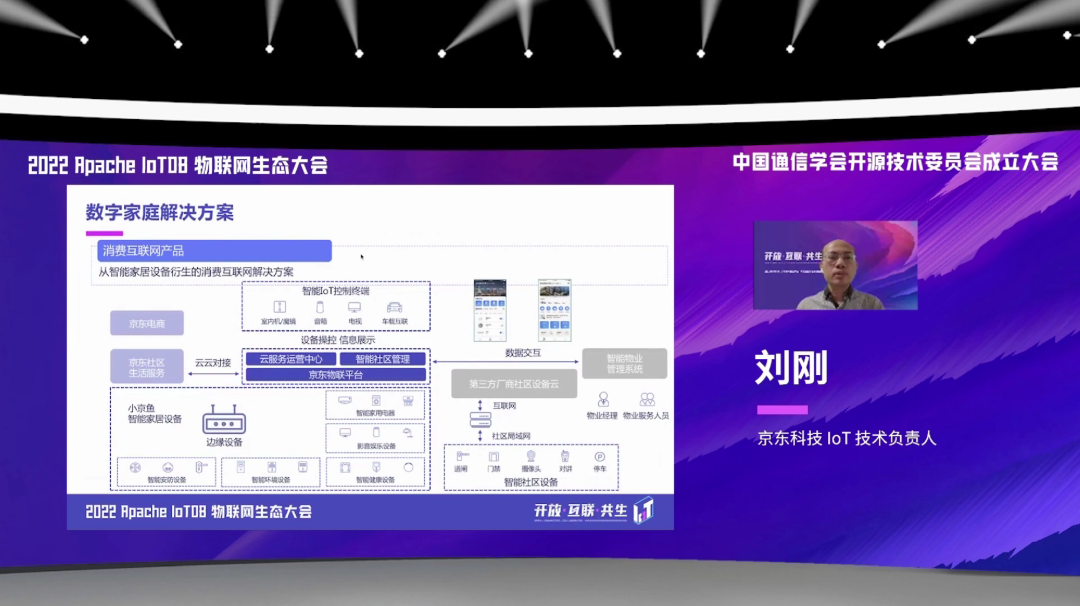1080x606 pixels.
Task: Click the 边缘设备 router icon
Action: [x=224, y=420]
